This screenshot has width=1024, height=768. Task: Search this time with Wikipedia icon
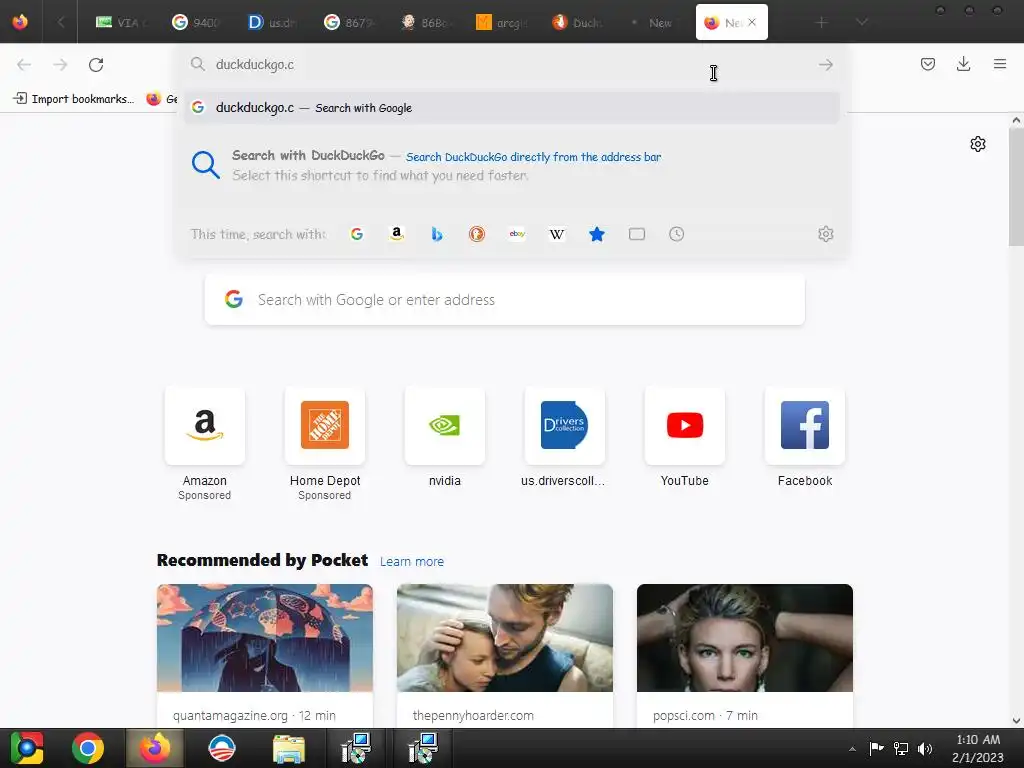coord(557,234)
